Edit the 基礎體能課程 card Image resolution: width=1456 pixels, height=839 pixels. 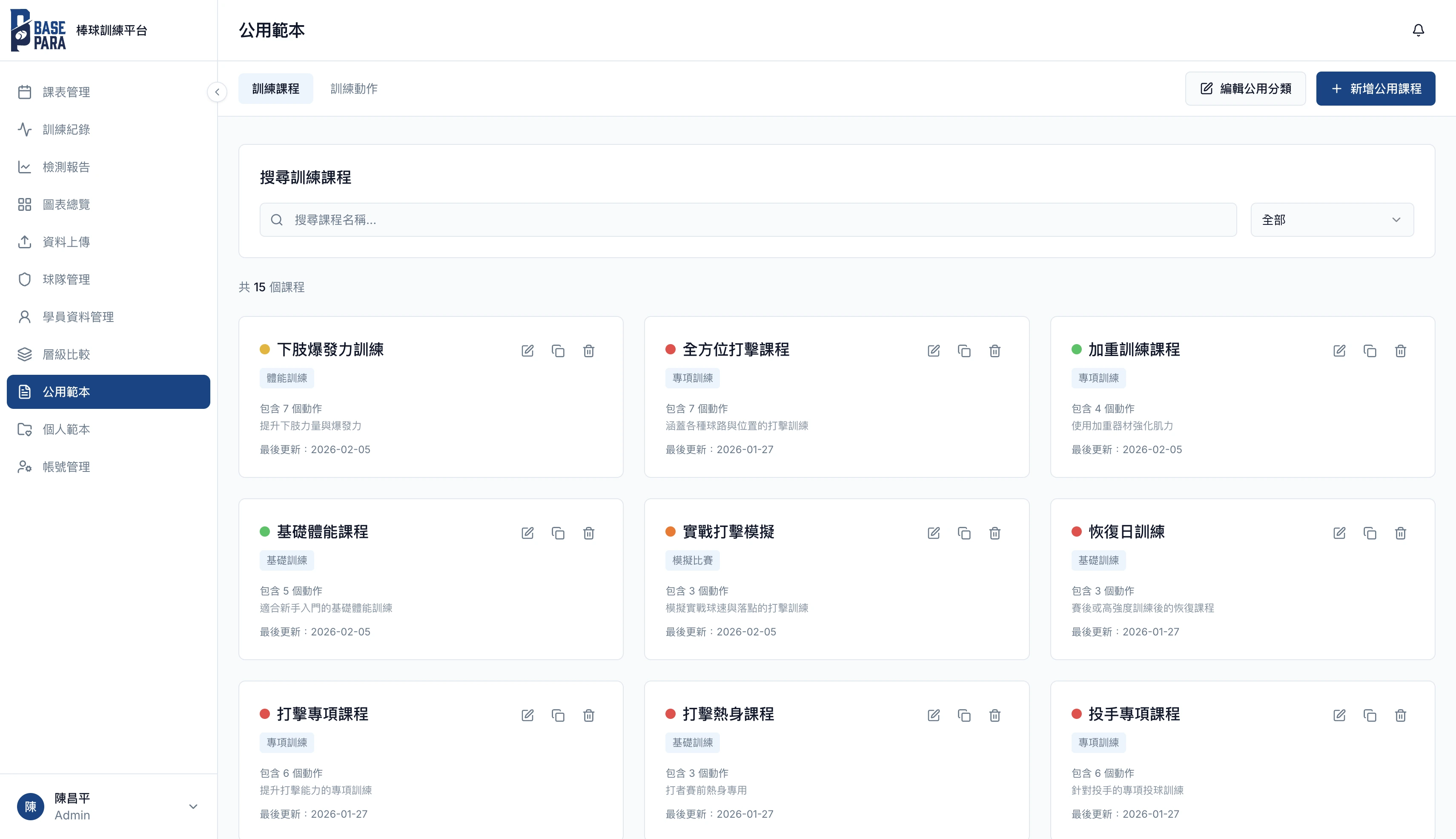527,532
